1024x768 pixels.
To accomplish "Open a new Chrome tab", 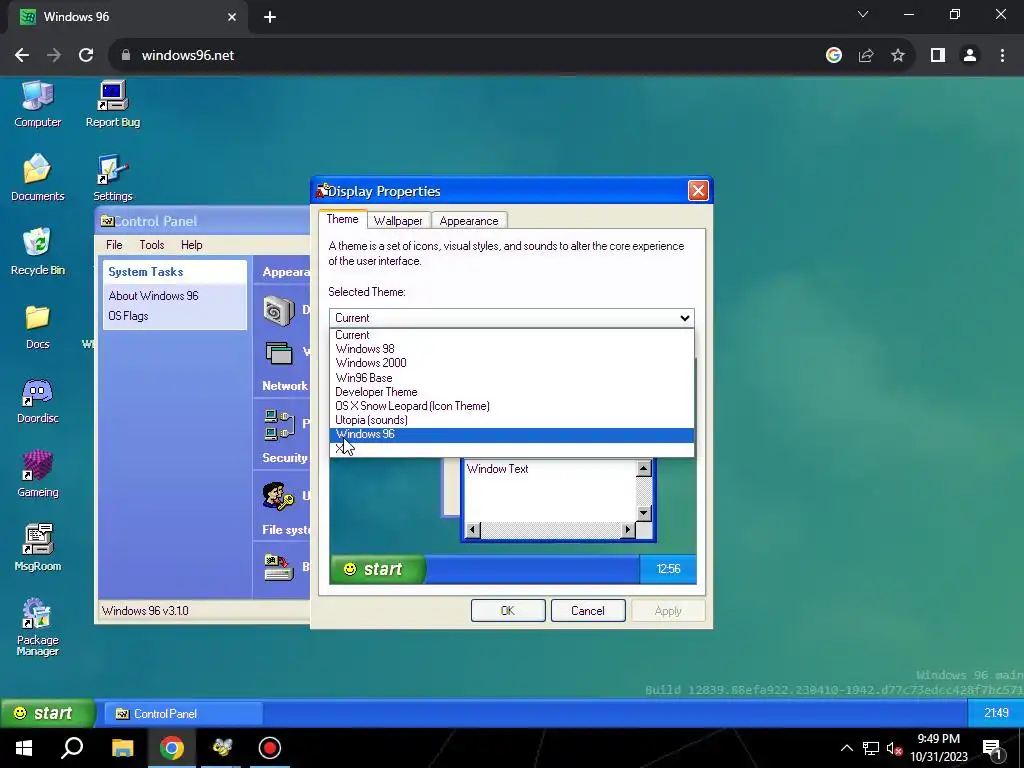I will [270, 17].
